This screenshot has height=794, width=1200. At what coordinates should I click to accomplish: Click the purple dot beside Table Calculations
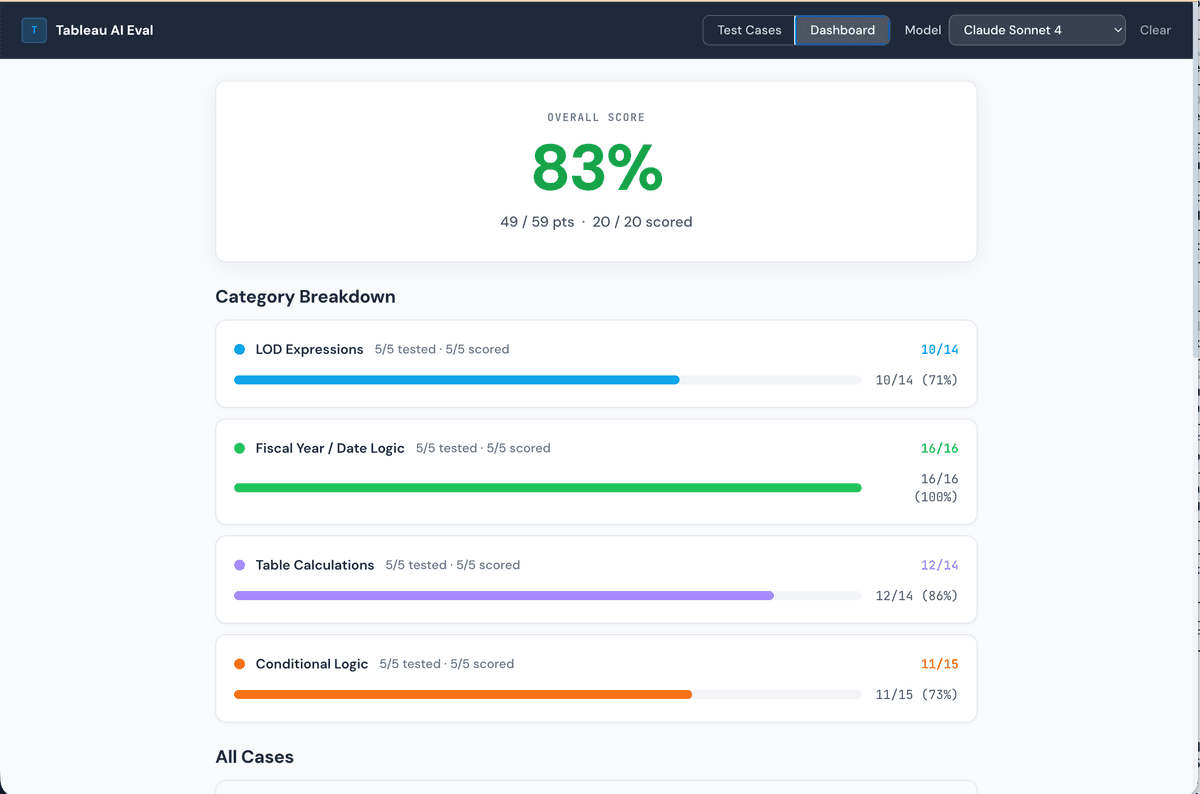(x=238, y=565)
